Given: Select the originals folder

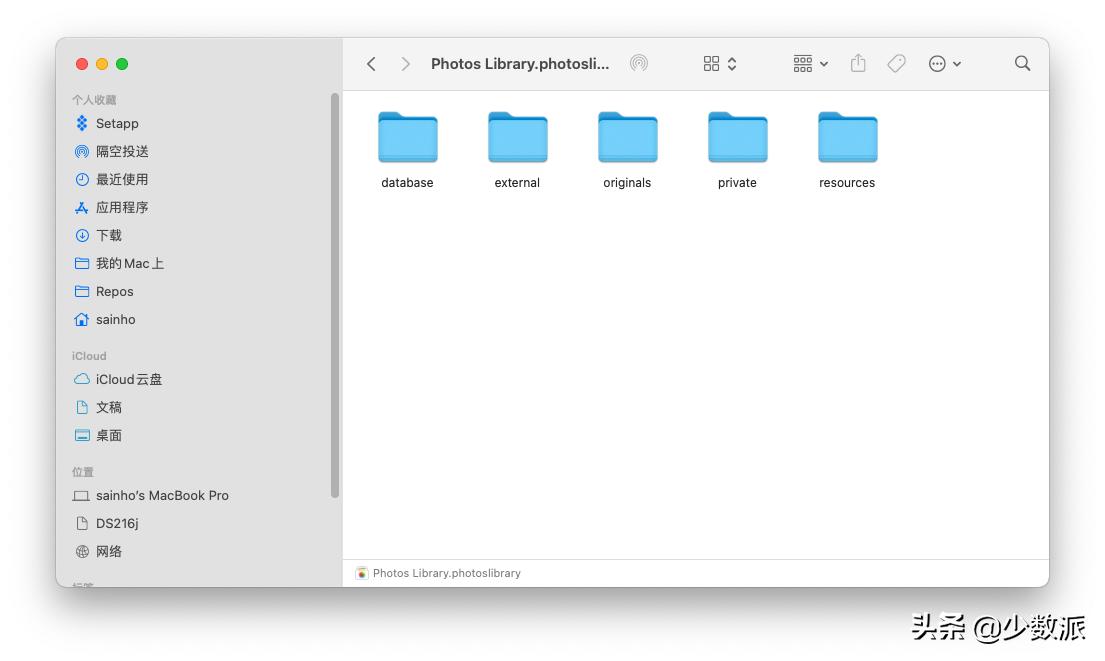Looking at the screenshot, I should (627, 151).
